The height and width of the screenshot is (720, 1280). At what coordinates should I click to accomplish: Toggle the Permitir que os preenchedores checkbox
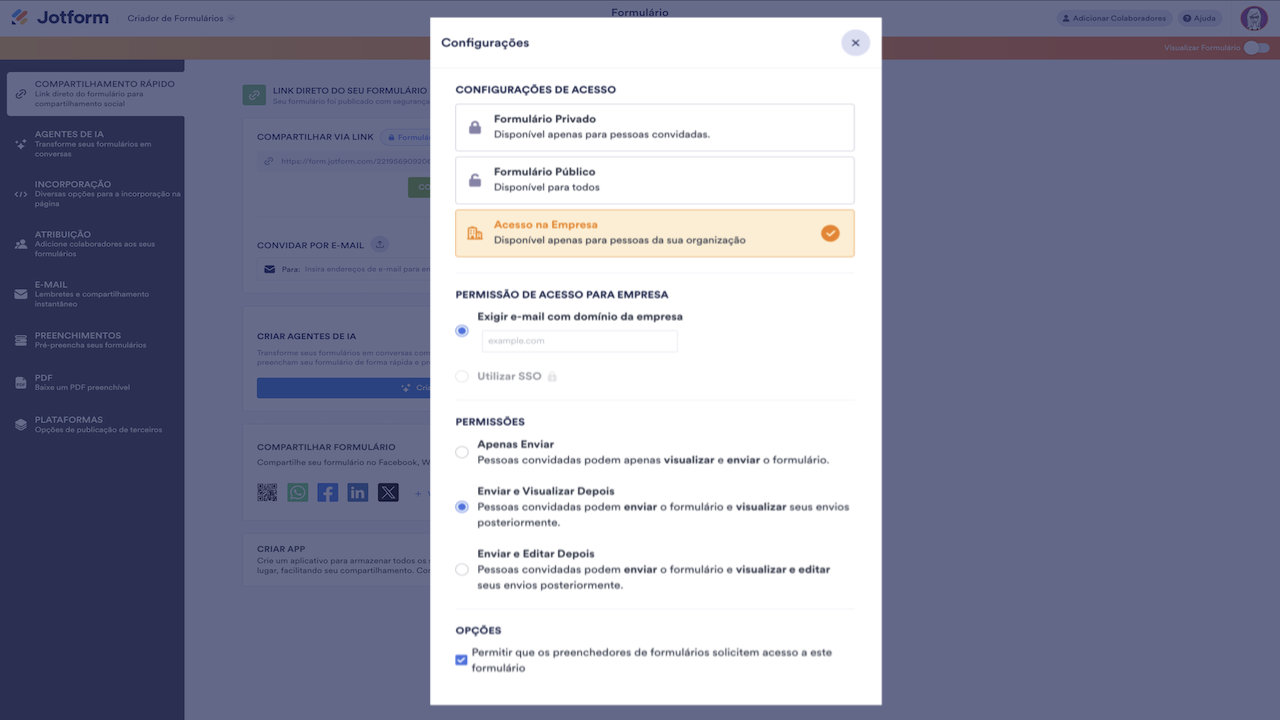point(461,660)
